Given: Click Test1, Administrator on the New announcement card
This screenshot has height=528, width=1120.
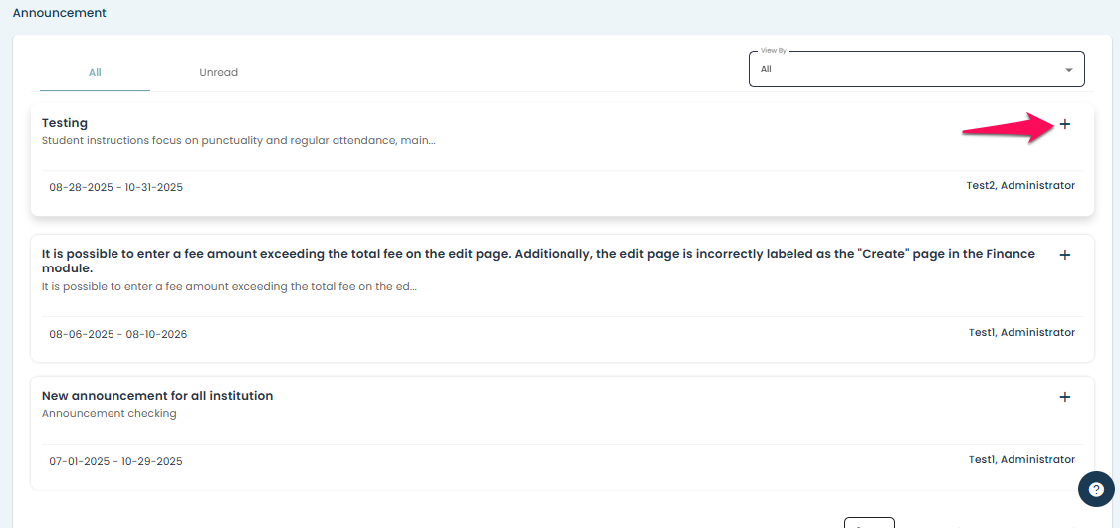Looking at the screenshot, I should (x=1021, y=459).
